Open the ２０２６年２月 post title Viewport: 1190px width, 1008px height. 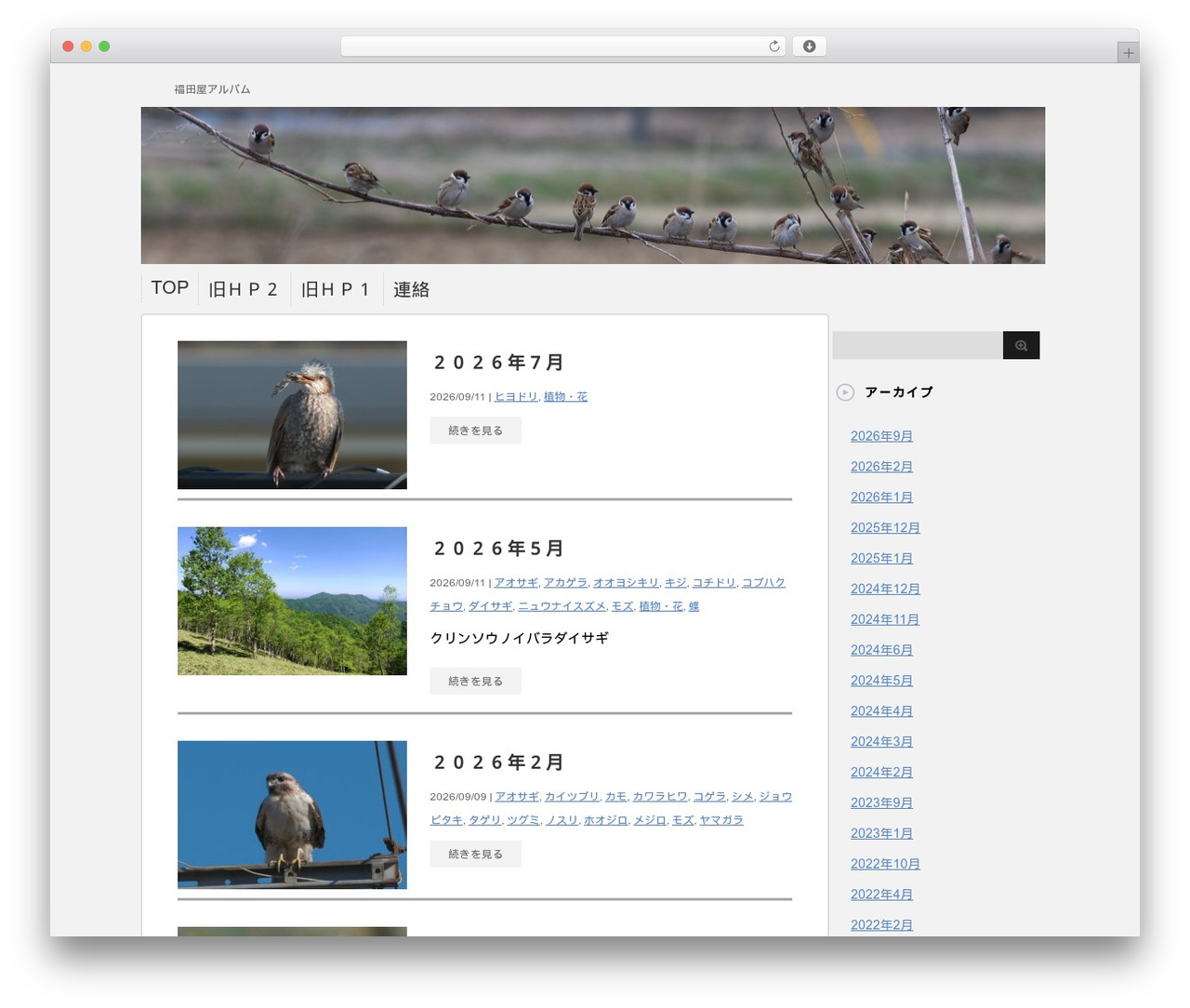pyautogui.click(x=498, y=763)
